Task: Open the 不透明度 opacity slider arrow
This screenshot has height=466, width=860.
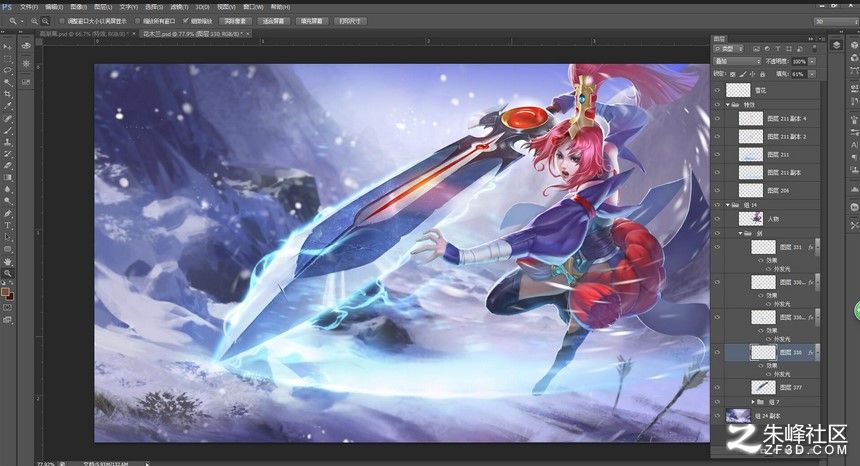Action: click(x=812, y=61)
